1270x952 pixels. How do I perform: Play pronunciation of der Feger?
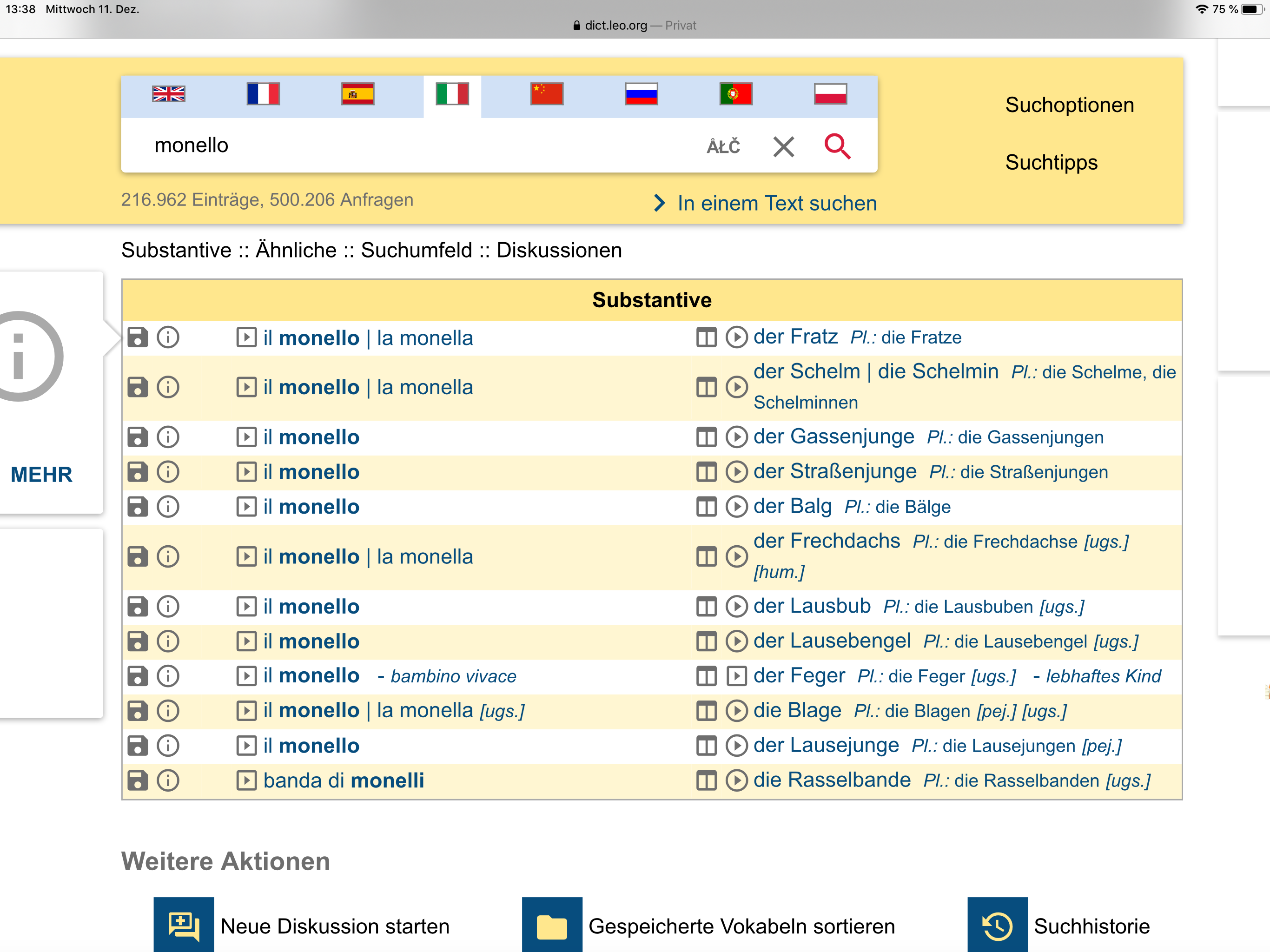pos(736,676)
